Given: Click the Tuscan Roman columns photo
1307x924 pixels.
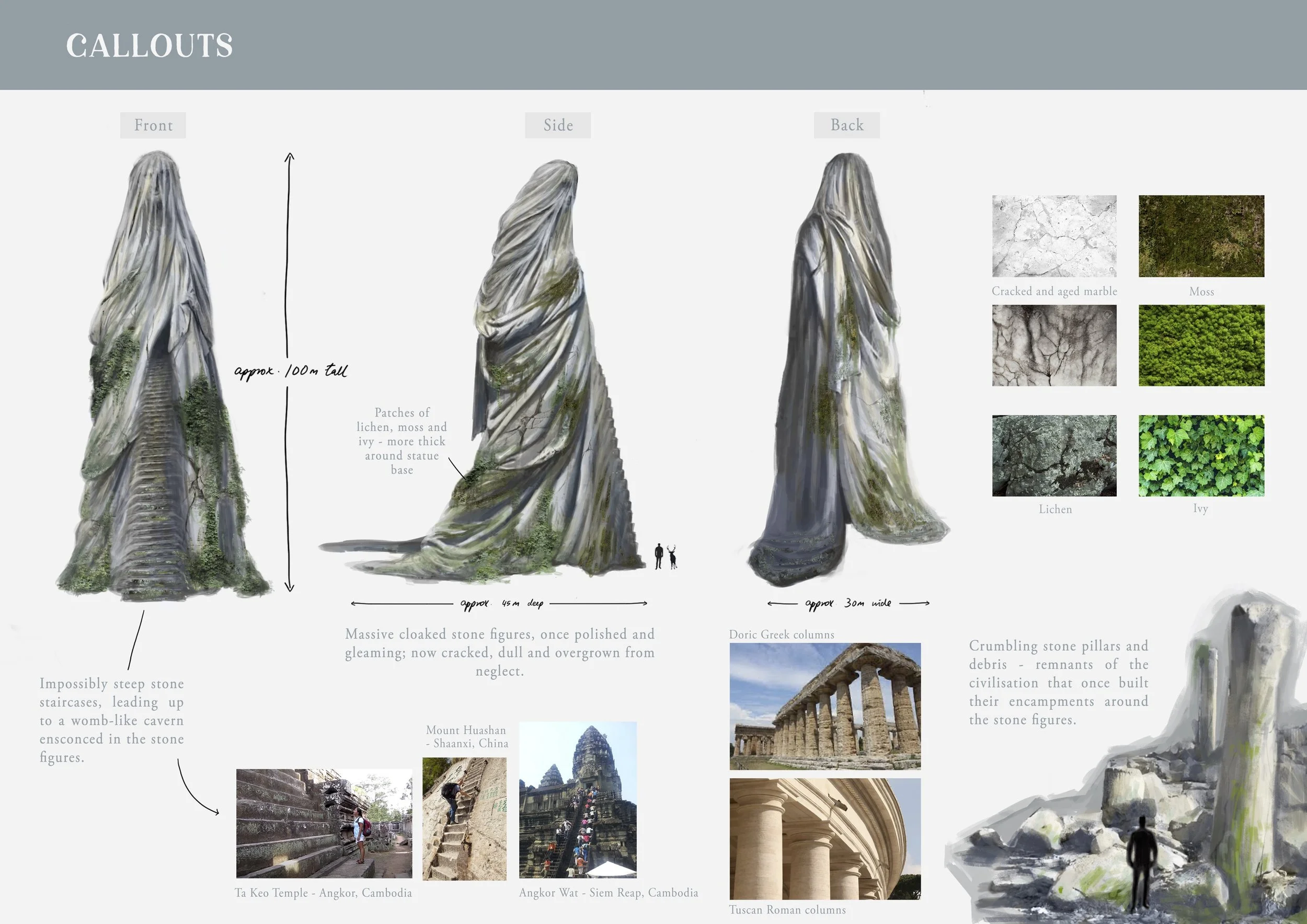Looking at the screenshot, I should pyautogui.click(x=825, y=838).
